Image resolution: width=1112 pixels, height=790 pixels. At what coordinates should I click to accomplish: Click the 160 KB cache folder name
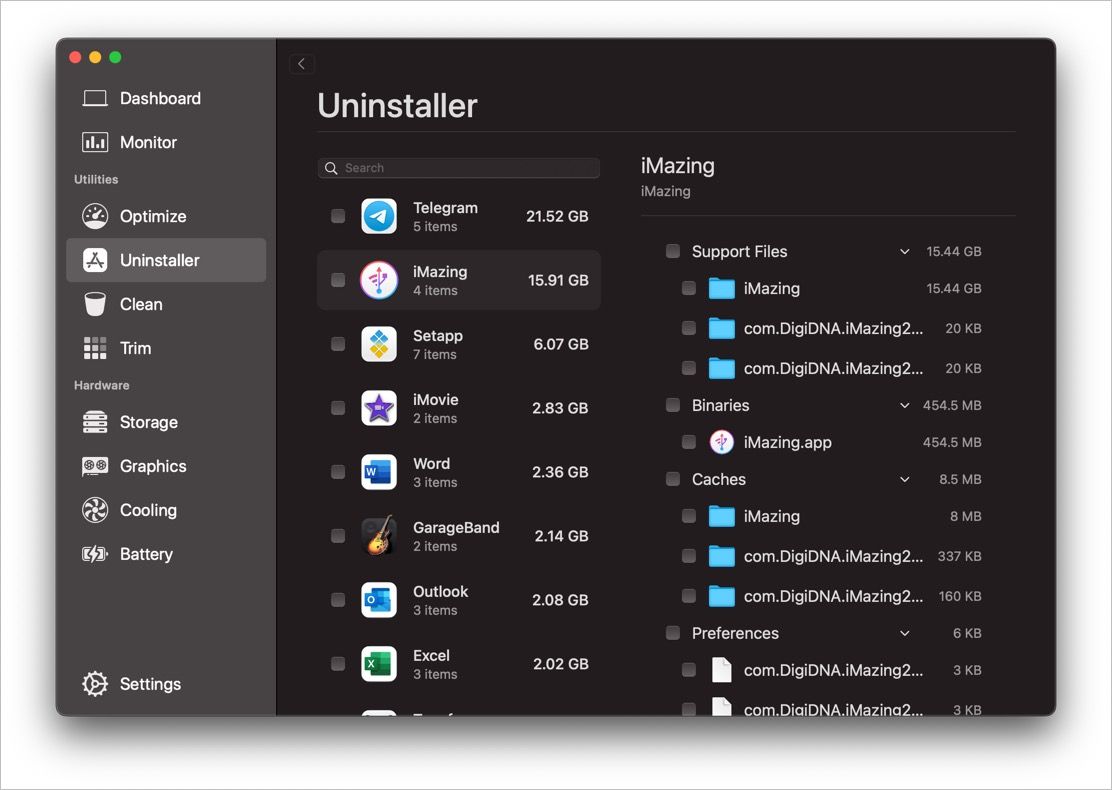[833, 596]
